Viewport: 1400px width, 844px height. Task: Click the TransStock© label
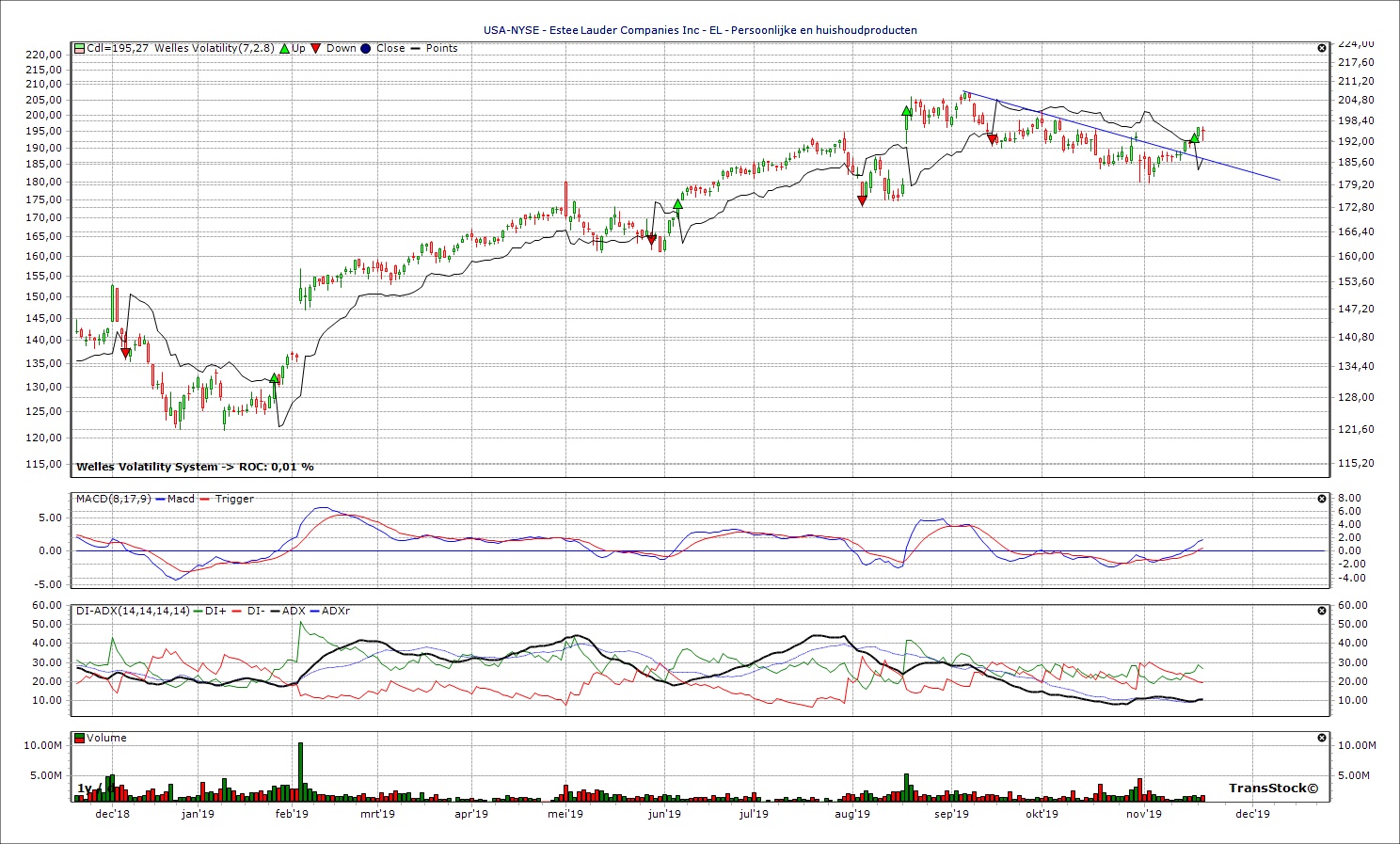point(1273,788)
